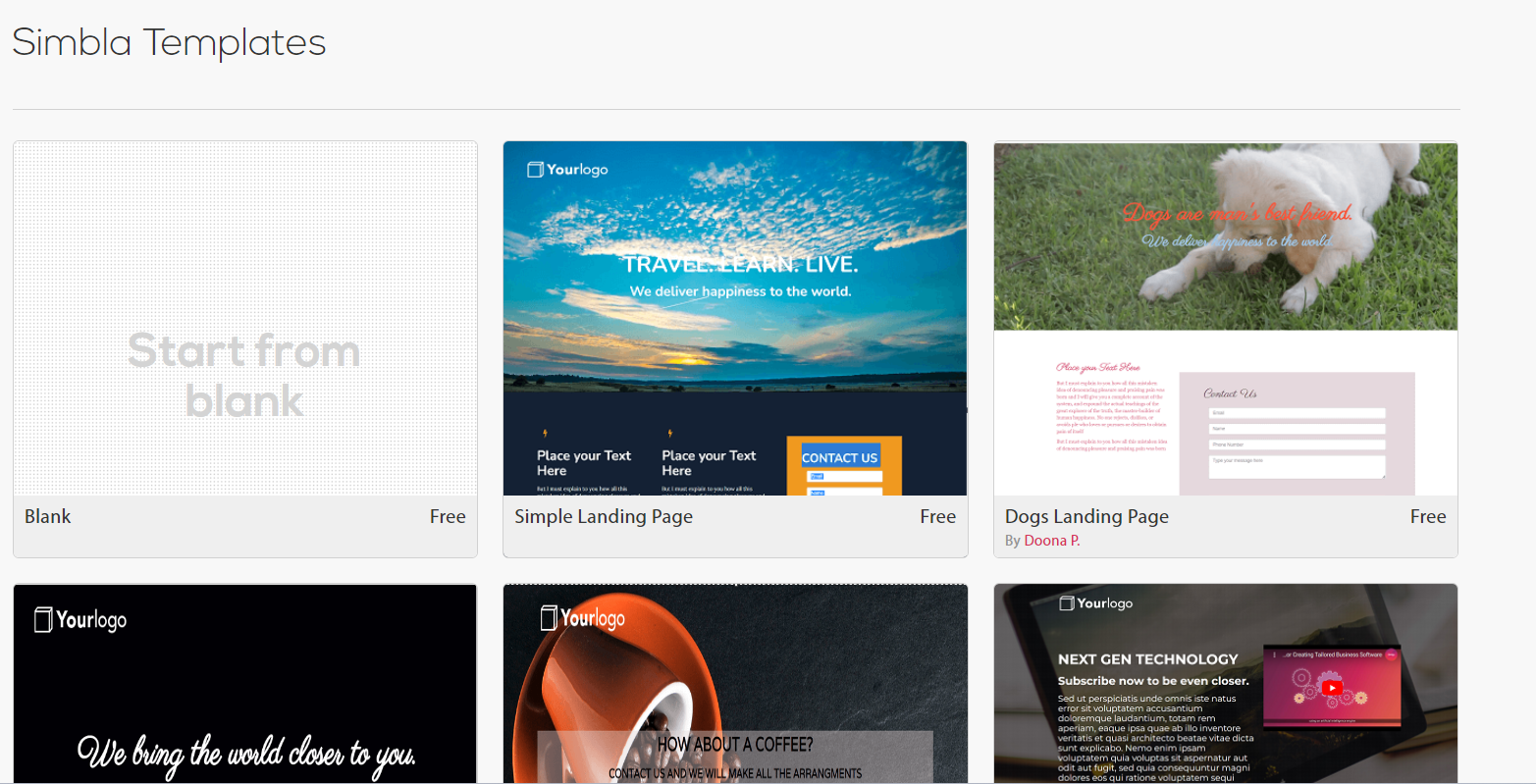This screenshot has height=784, width=1536.
Task: Click the 'We deliver happiness to the world.' tagline in Simple Landing Page preview
Action: [x=741, y=291]
